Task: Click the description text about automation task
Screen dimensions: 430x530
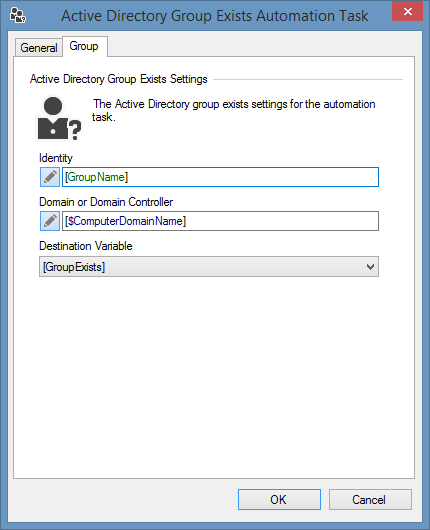Action: [x=234, y=110]
